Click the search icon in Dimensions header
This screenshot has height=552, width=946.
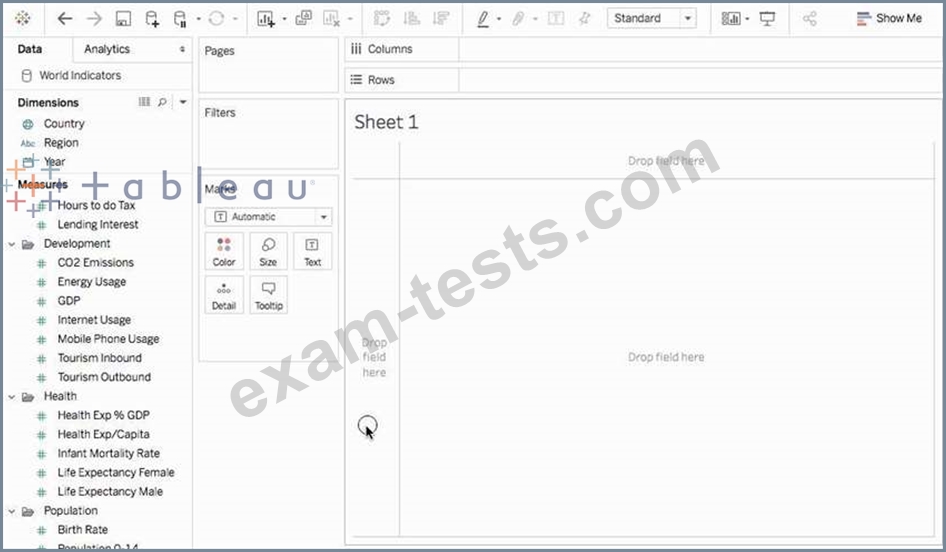[162, 102]
